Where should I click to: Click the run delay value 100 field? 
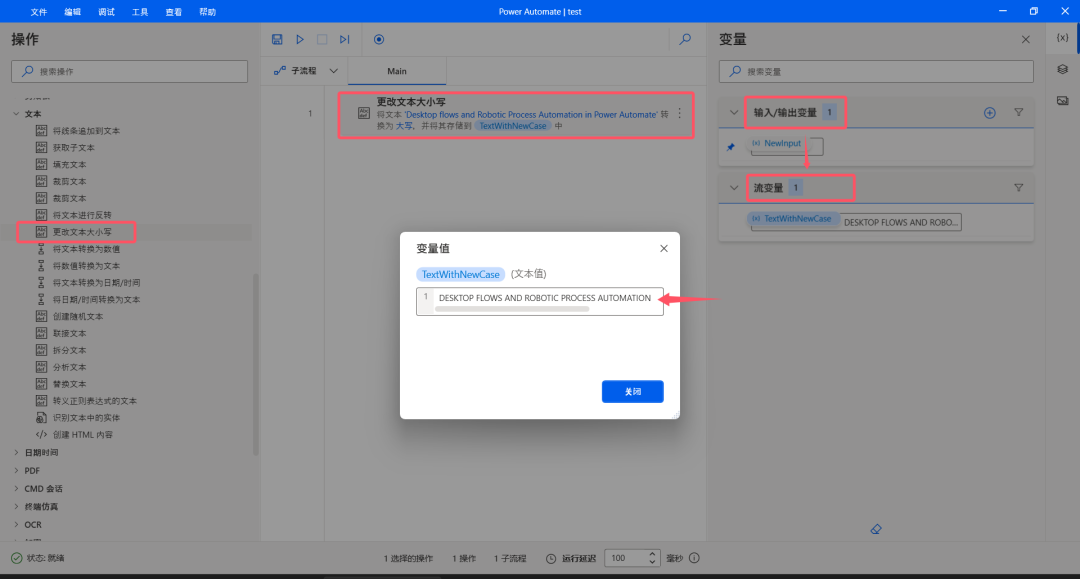coord(626,558)
